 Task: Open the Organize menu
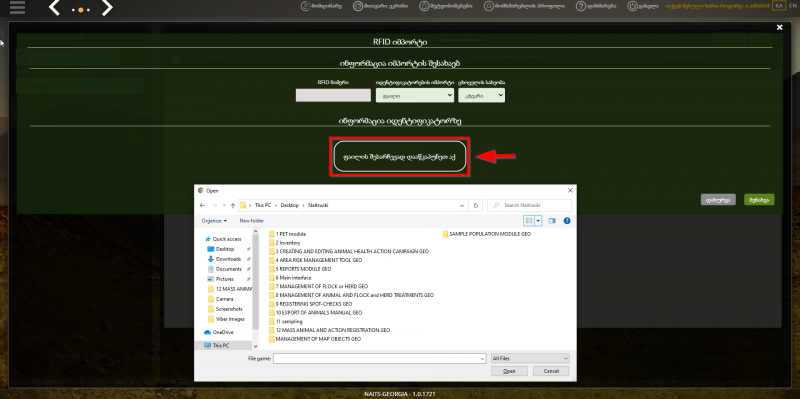tap(214, 221)
